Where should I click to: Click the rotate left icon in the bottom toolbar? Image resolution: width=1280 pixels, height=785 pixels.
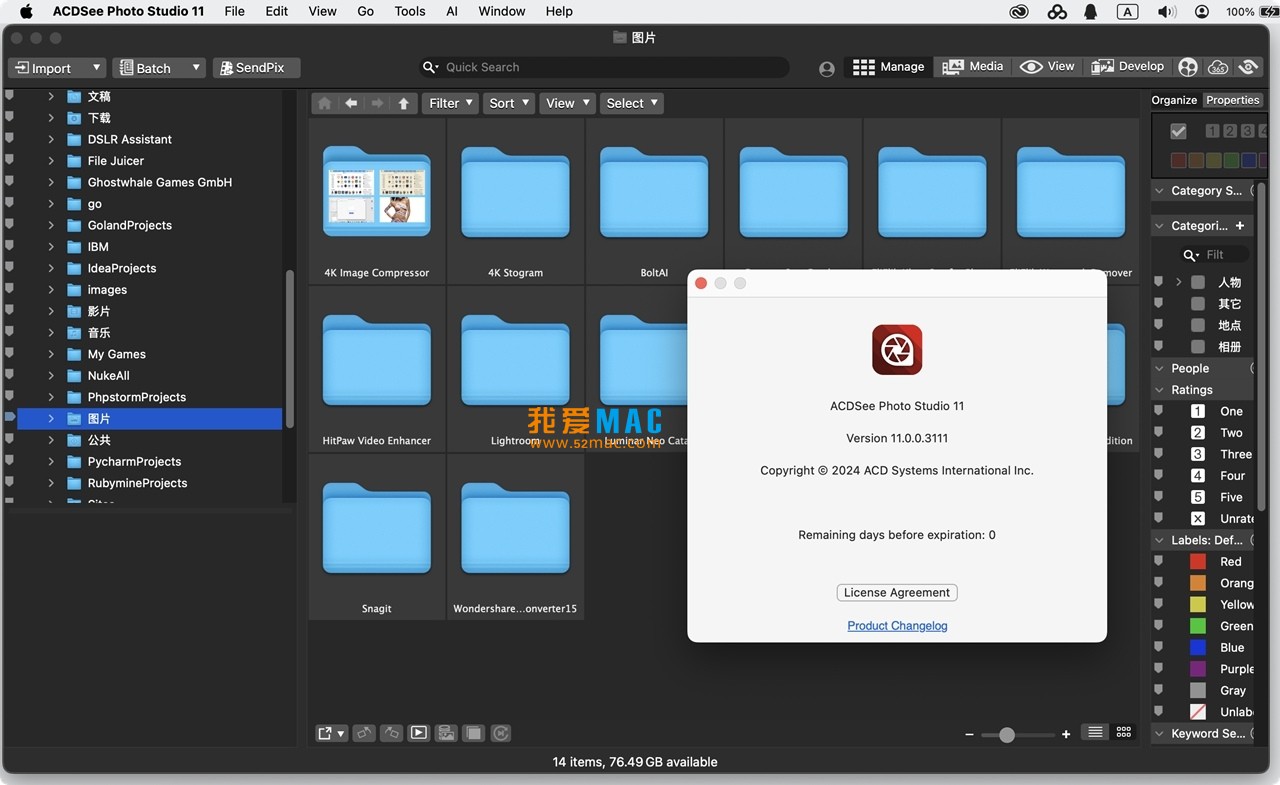point(364,733)
